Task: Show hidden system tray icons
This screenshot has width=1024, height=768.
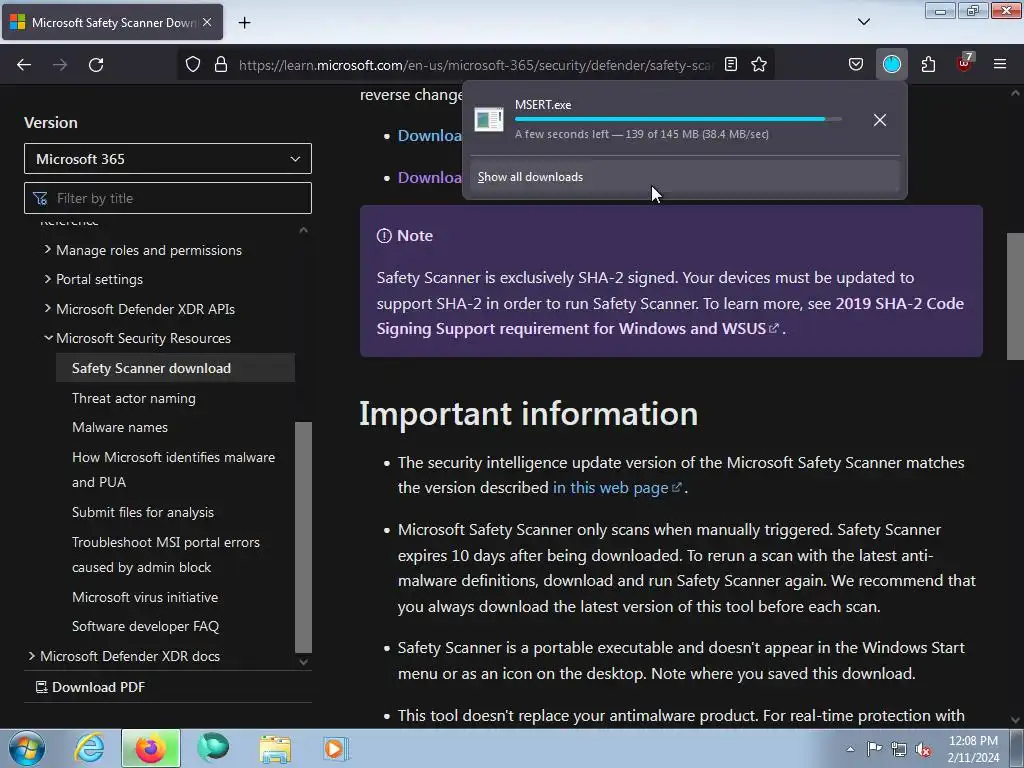Action: tap(850, 750)
